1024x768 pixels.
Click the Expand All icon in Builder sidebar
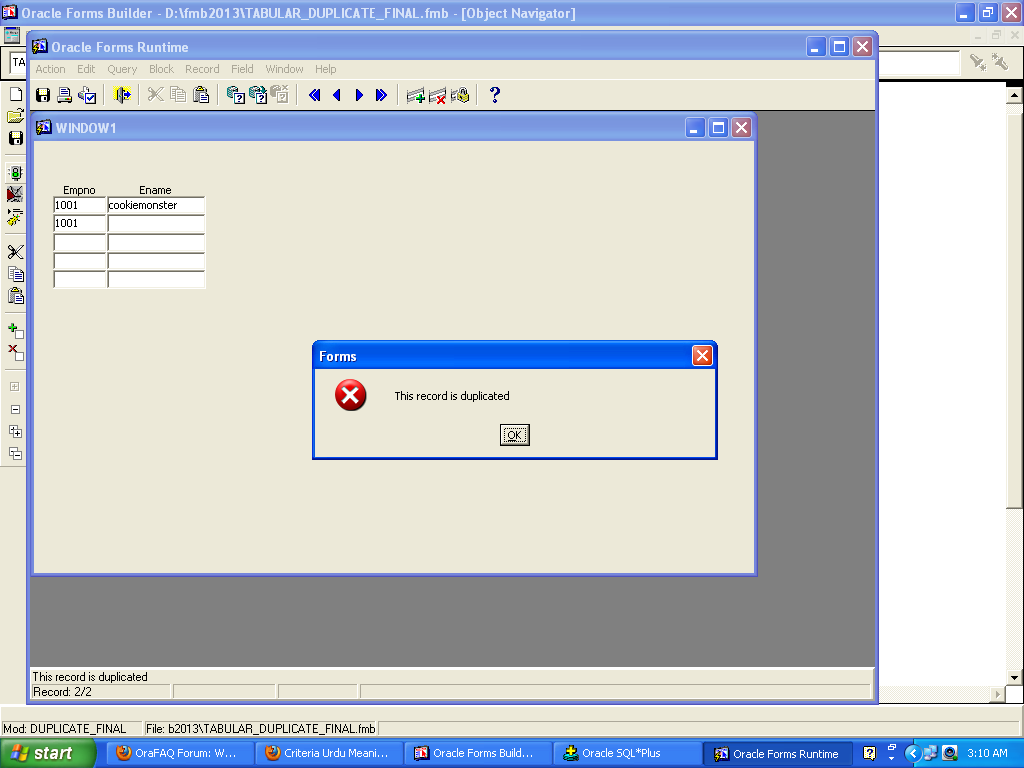tap(16, 432)
